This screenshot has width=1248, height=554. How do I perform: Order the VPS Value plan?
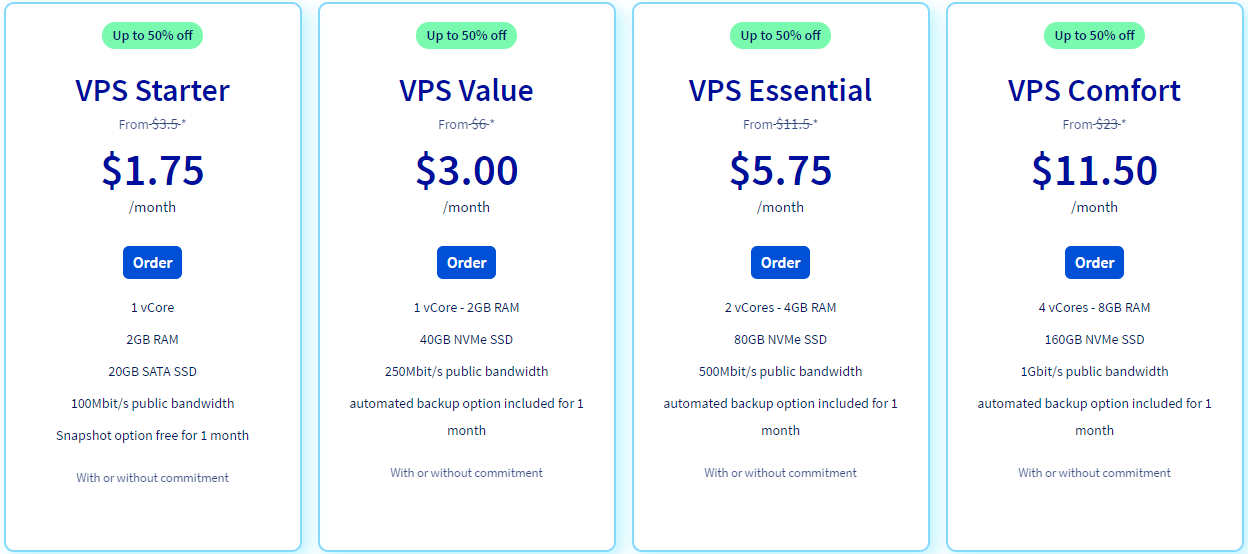466,262
